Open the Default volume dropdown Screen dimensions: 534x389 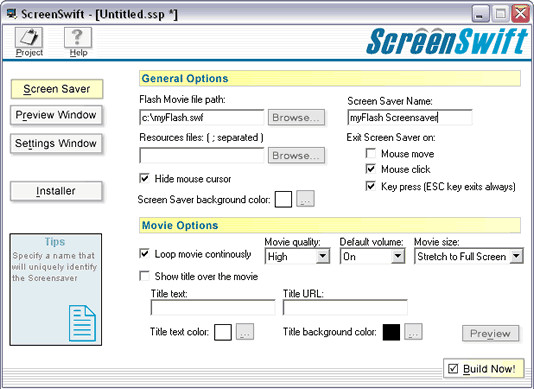(398, 256)
